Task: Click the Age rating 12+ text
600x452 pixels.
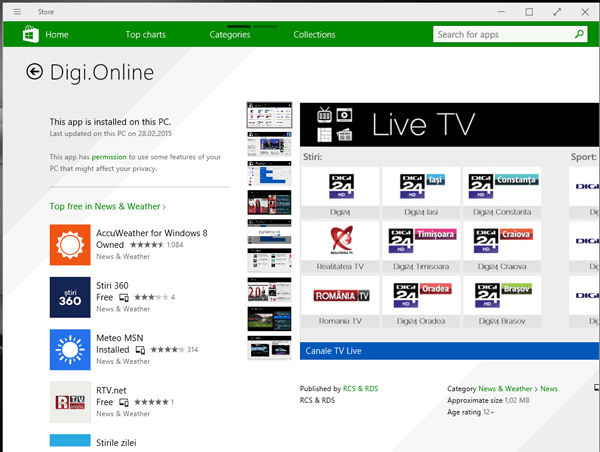Action: click(x=471, y=412)
